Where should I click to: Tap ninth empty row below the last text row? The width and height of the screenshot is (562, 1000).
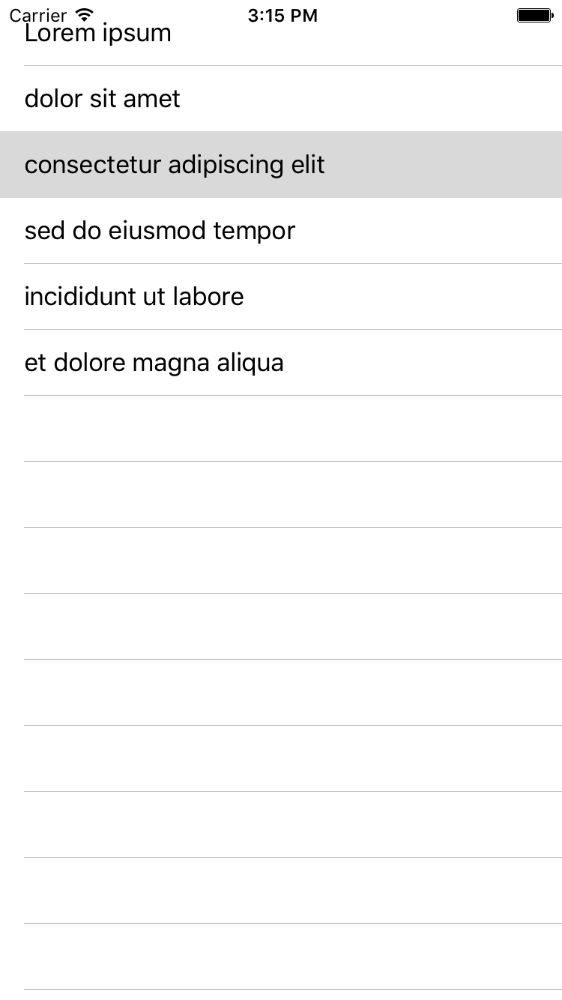coord(281,957)
